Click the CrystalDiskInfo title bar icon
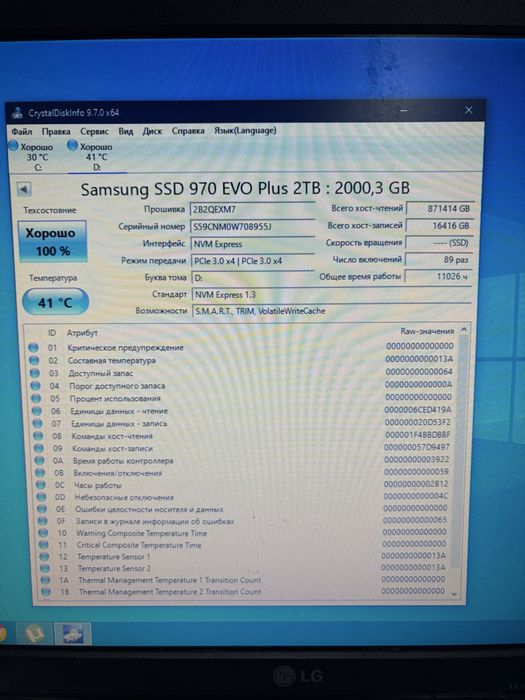 (x=17, y=112)
